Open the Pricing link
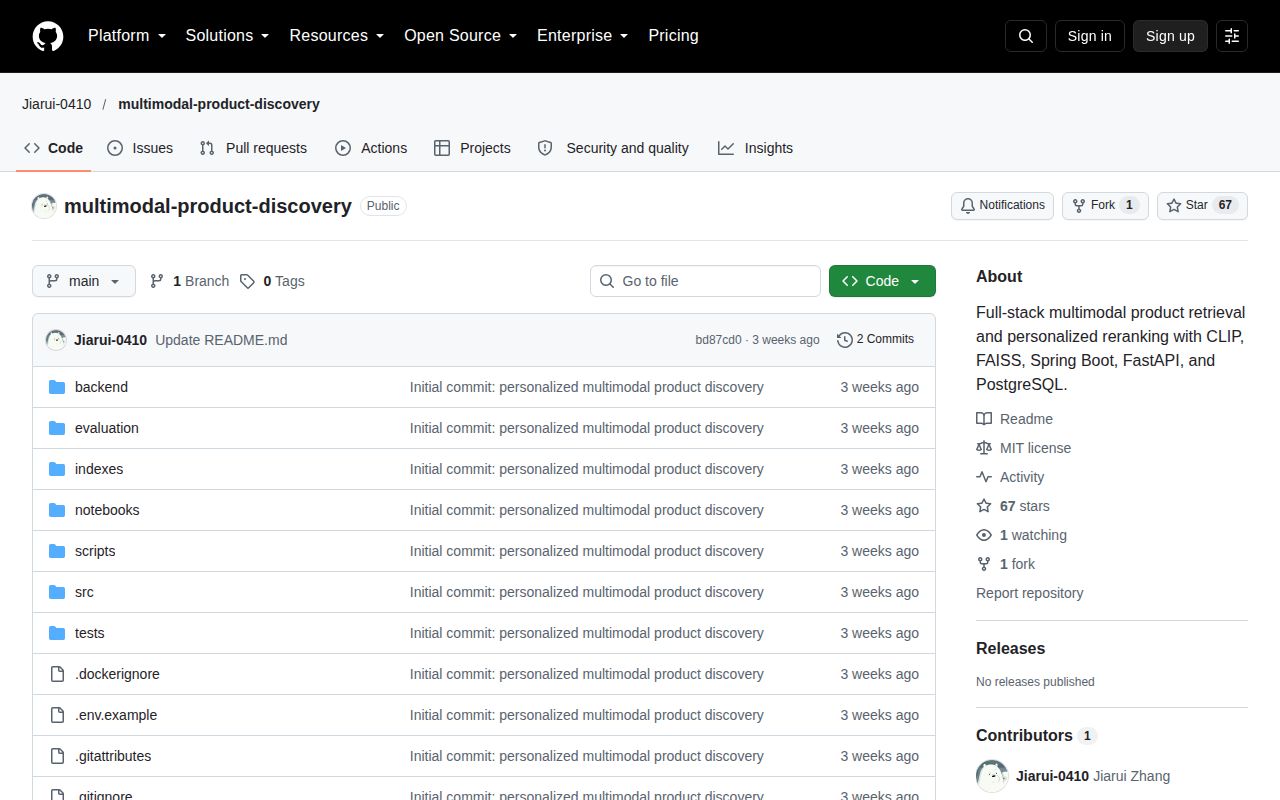The image size is (1280, 800). (673, 36)
